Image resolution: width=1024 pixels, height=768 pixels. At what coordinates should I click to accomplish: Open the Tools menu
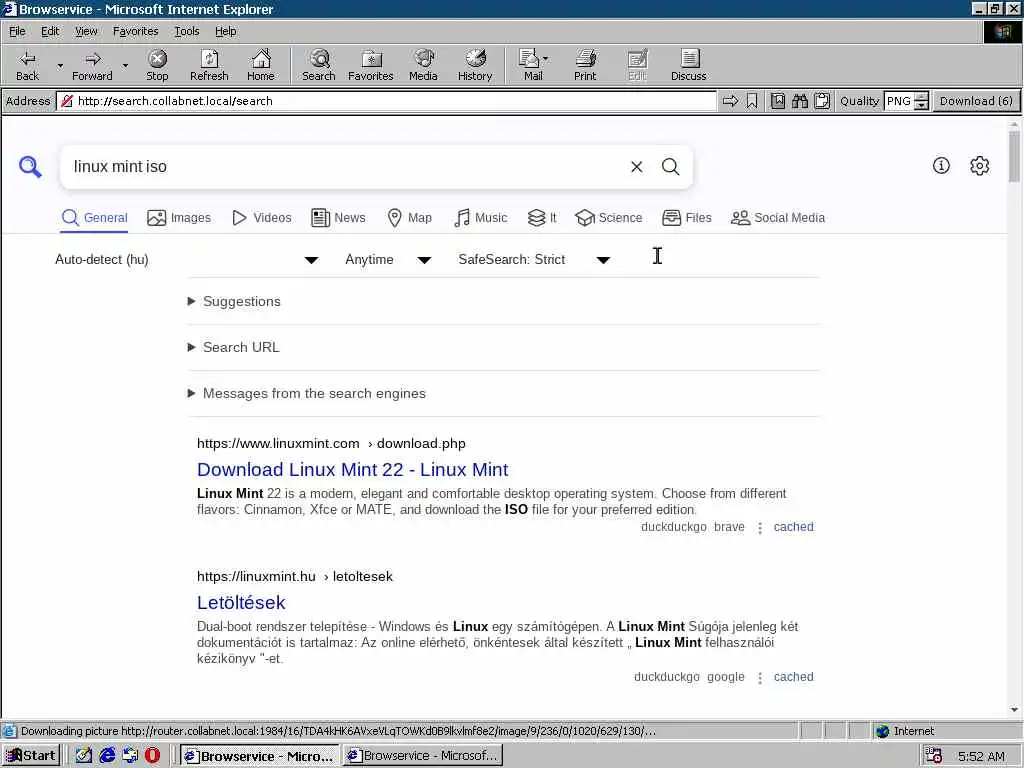186,31
